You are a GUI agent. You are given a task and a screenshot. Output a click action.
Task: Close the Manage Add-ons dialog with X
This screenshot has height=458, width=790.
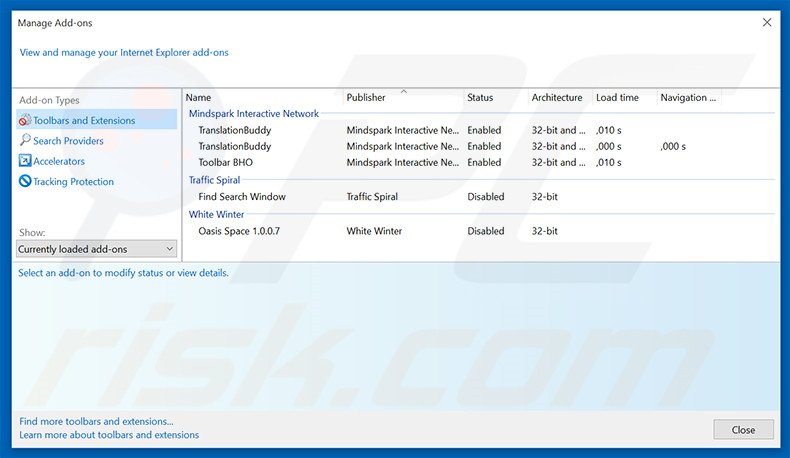[x=767, y=23]
